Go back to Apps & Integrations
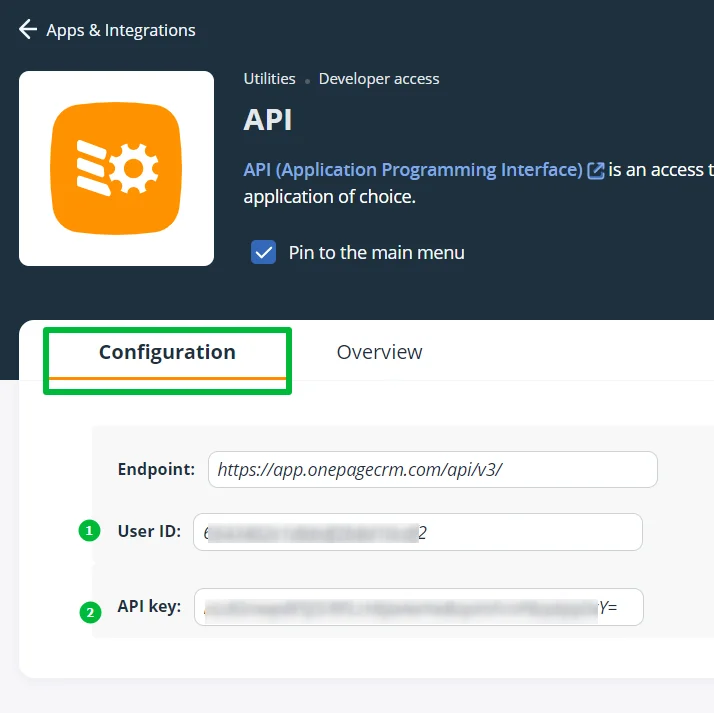This screenshot has height=713, width=714. [x=121, y=30]
